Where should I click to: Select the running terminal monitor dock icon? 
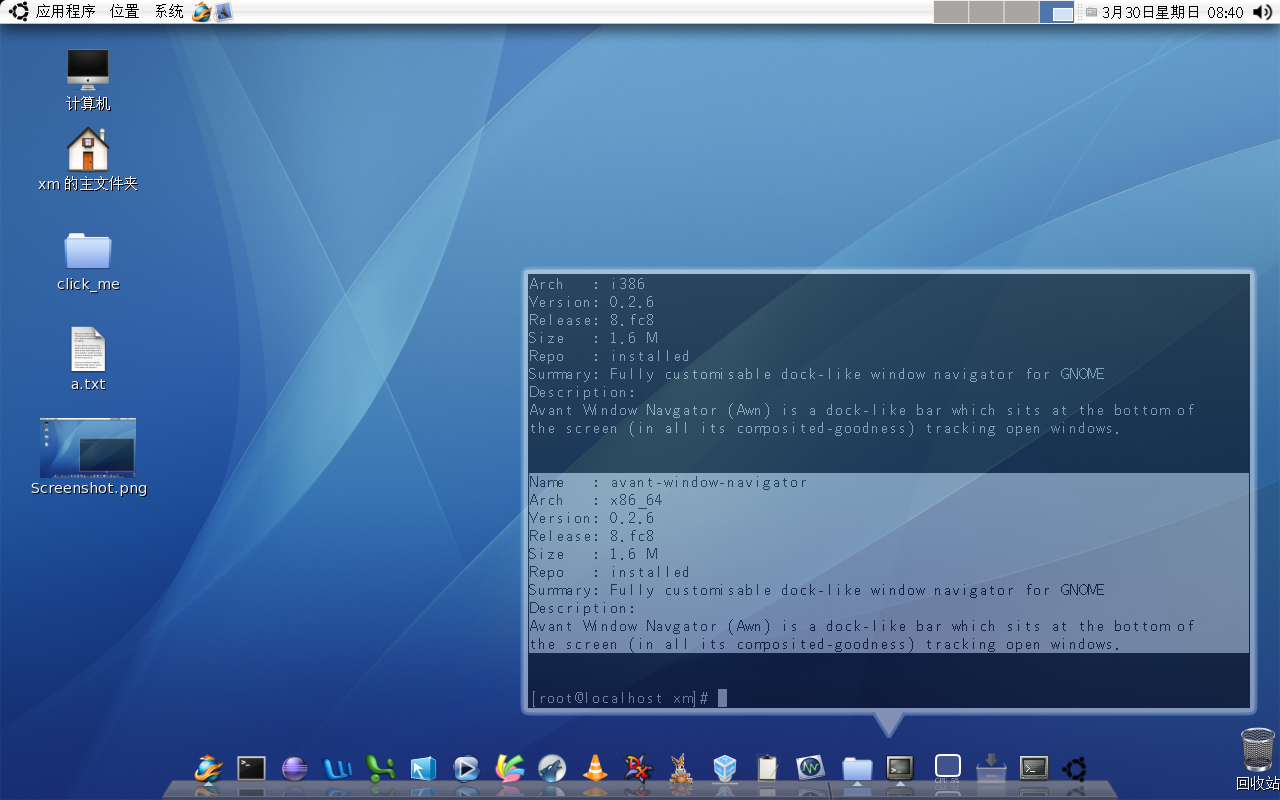900,768
